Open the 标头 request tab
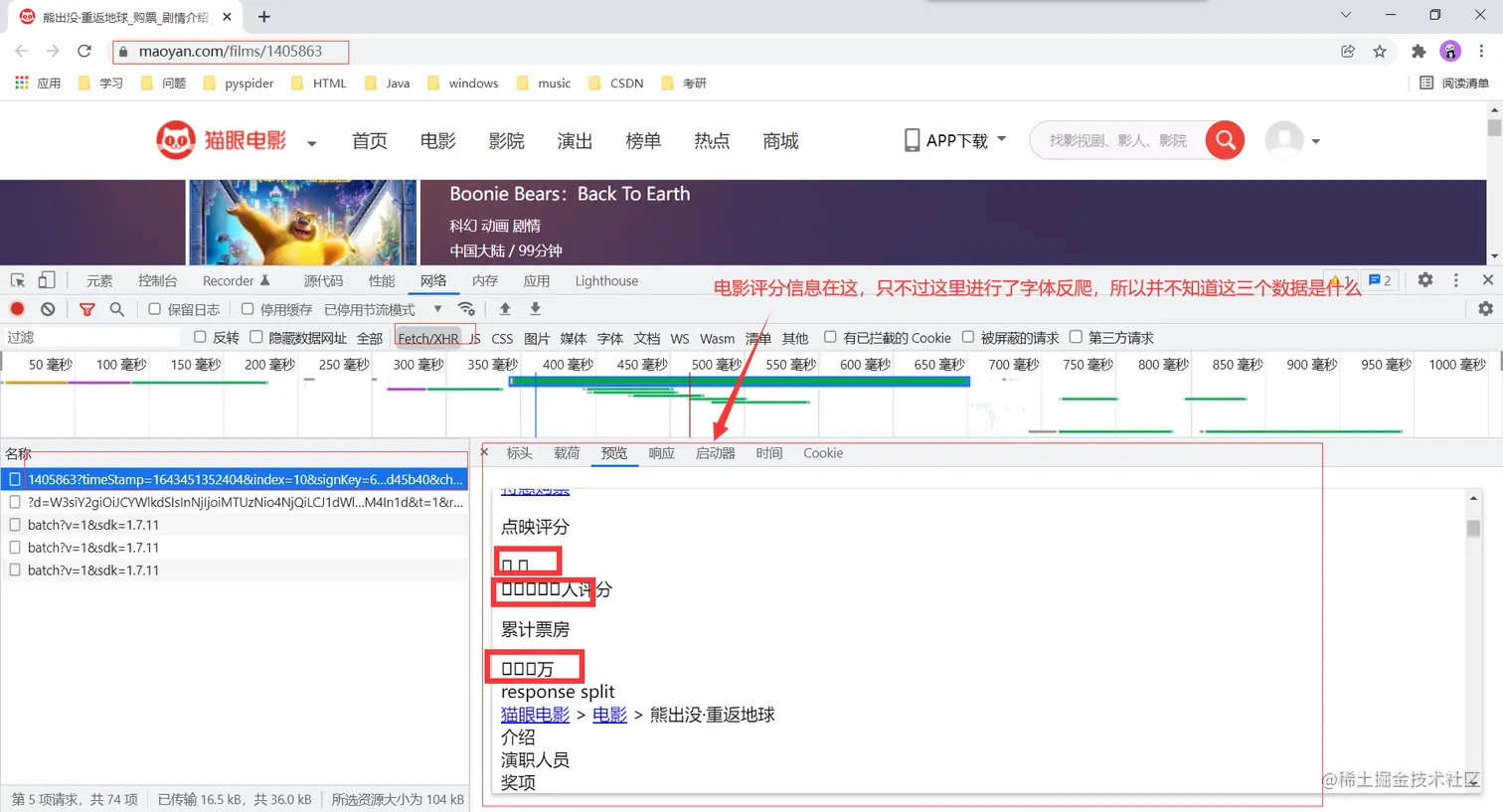The height and width of the screenshot is (812, 1503). (x=519, y=453)
